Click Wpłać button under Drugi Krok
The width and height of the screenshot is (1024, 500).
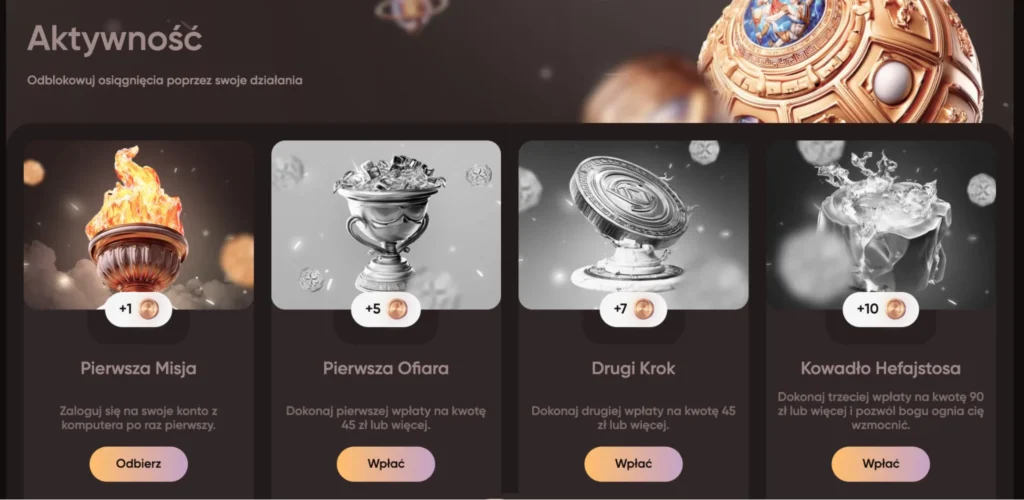point(633,464)
